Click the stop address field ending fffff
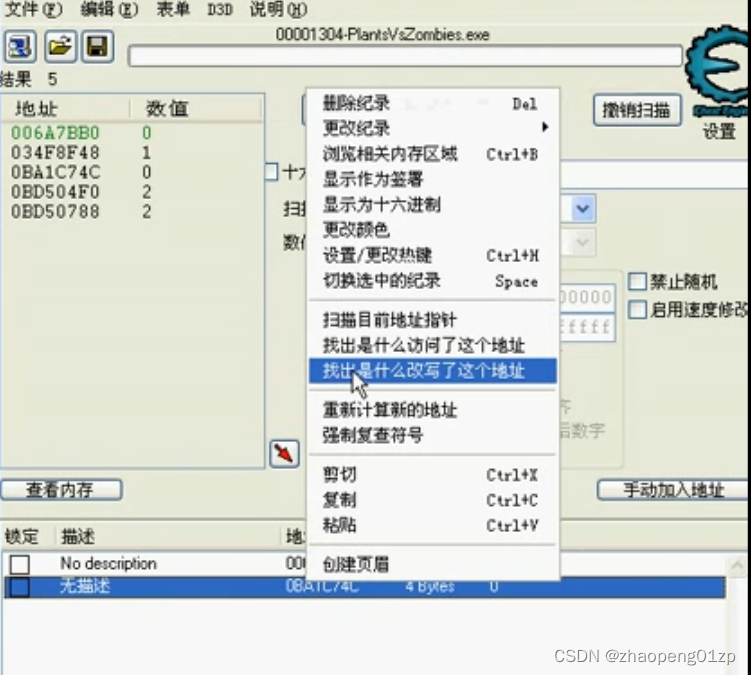This screenshot has width=751, height=675. point(587,328)
